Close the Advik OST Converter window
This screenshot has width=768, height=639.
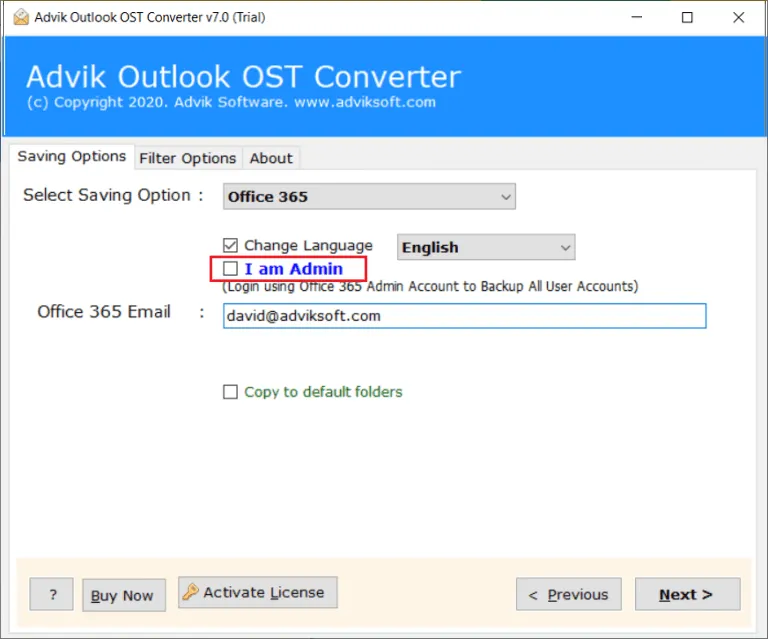click(x=739, y=17)
